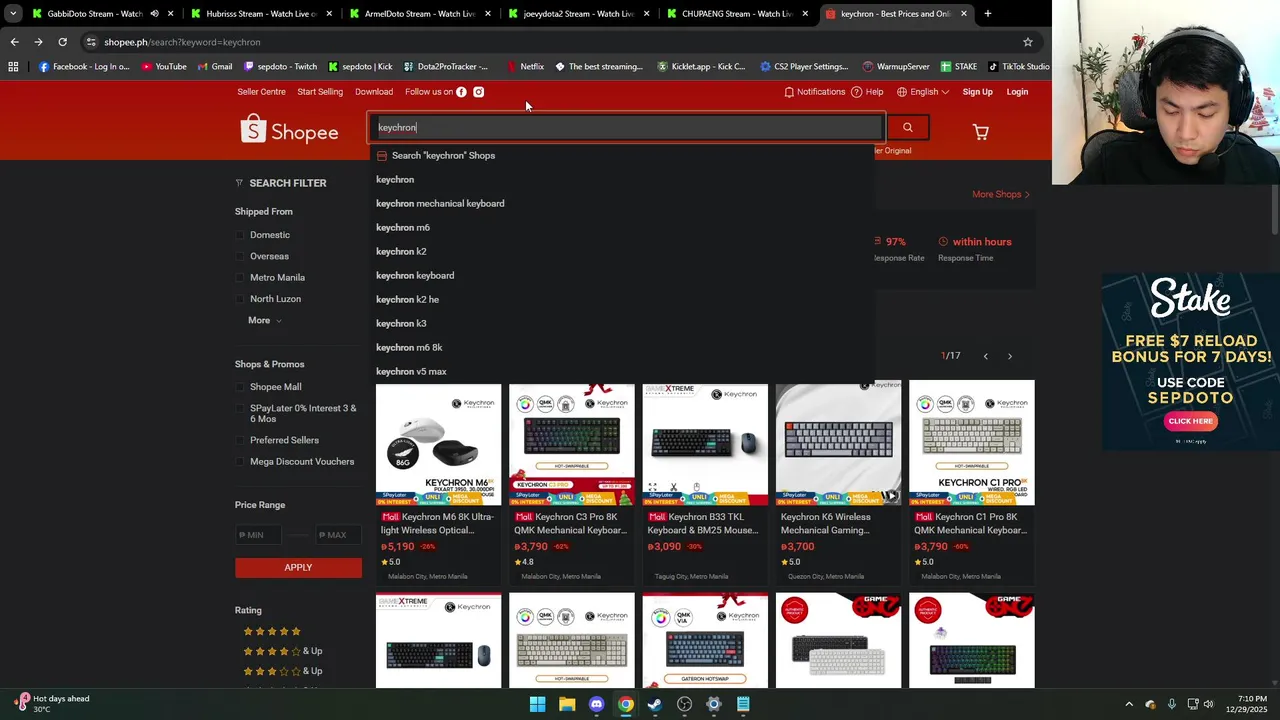1280x720 pixels.
Task: Click the keychron search input field
Action: click(628, 127)
